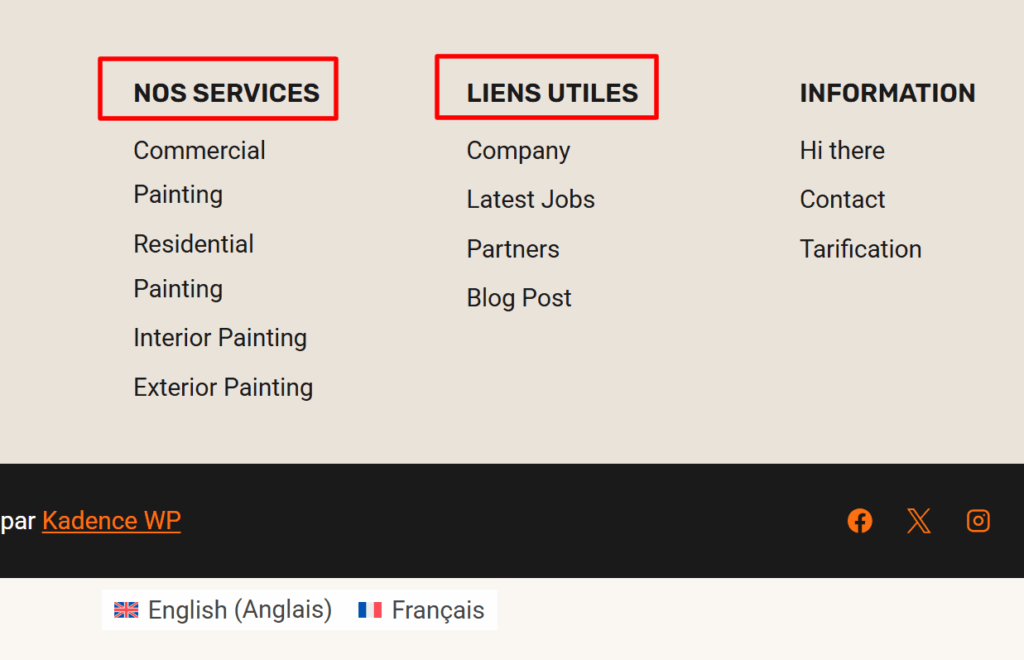Viewport: 1024px width, 660px height.
Task: Open the Company page under Liens Utiles
Action: [518, 150]
